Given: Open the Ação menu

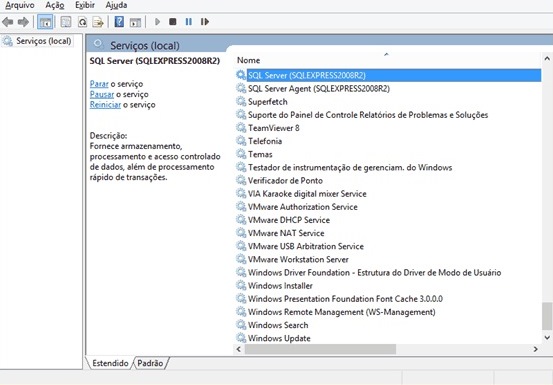Looking at the screenshot, I should coord(55,5).
